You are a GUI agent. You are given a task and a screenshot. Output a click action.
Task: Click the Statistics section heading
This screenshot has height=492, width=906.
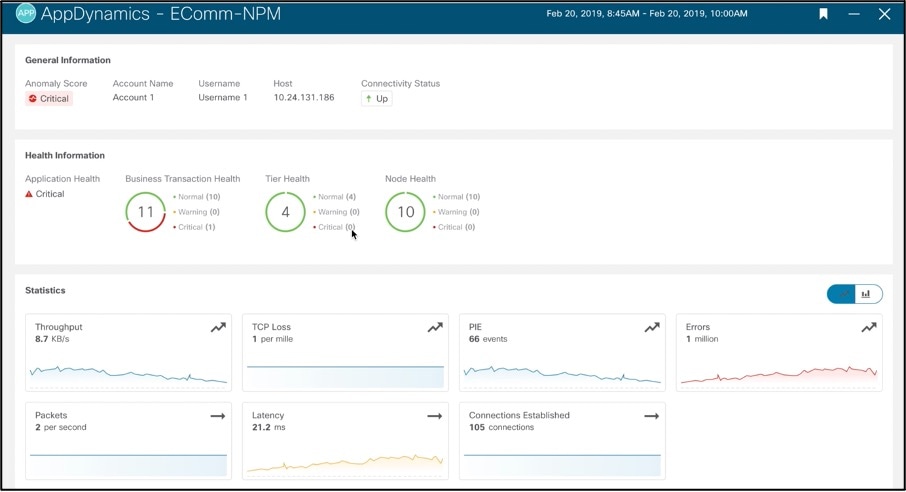(45, 290)
